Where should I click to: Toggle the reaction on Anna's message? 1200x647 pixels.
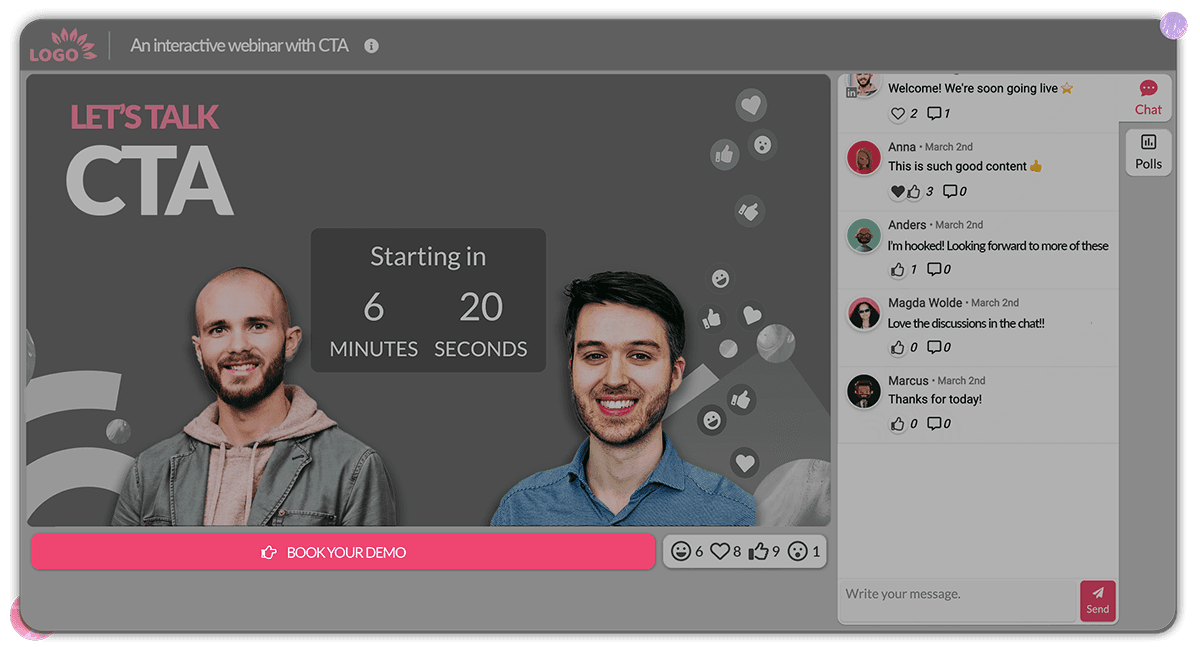pyautogui.click(x=905, y=191)
